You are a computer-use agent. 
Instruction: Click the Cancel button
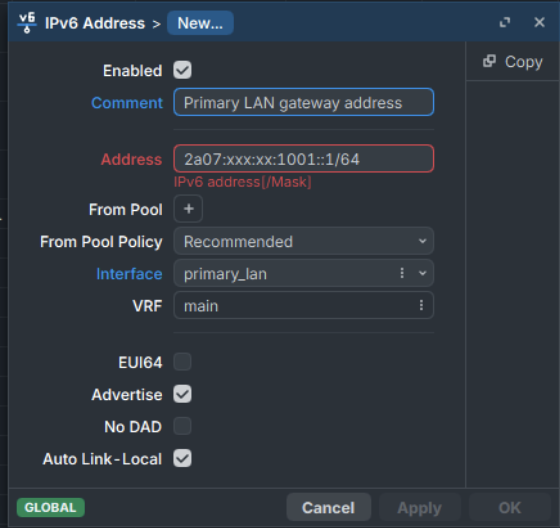pos(329,507)
